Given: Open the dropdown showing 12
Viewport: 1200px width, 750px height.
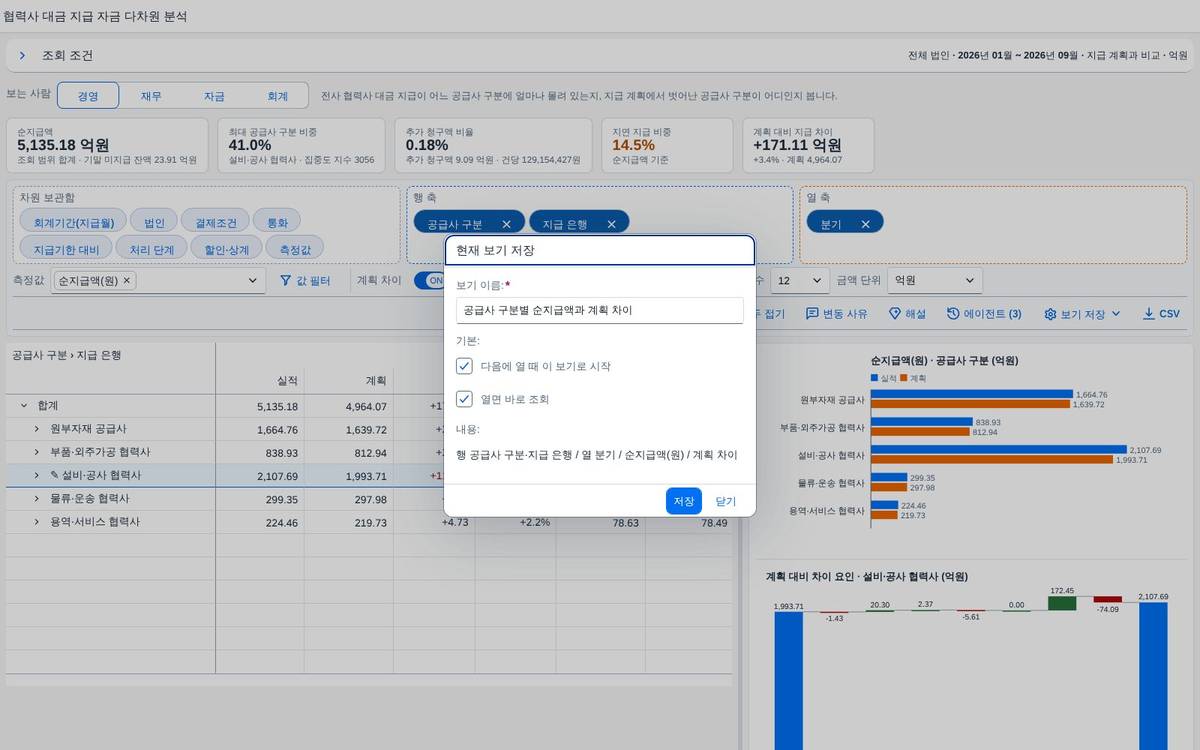Looking at the screenshot, I should point(800,281).
